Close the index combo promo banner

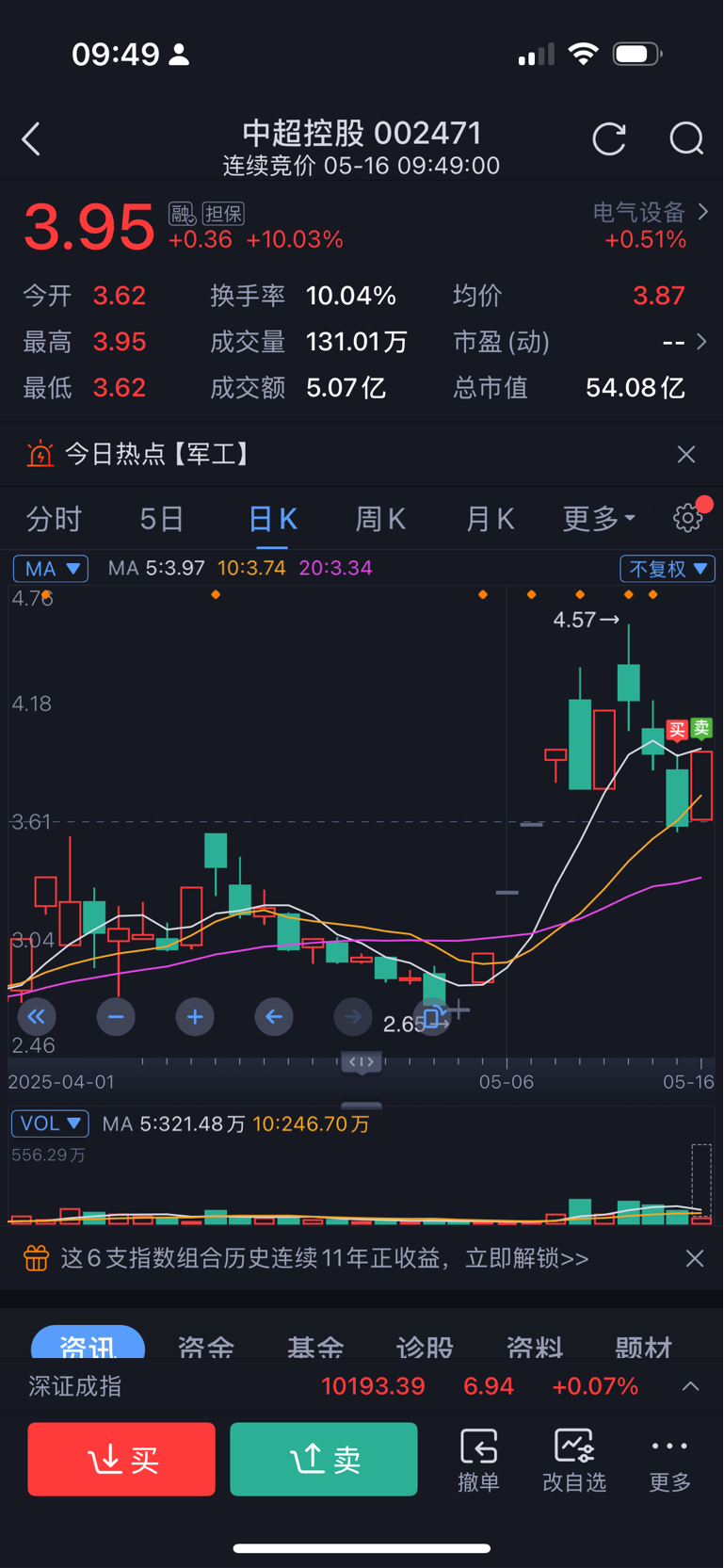[x=695, y=1258]
